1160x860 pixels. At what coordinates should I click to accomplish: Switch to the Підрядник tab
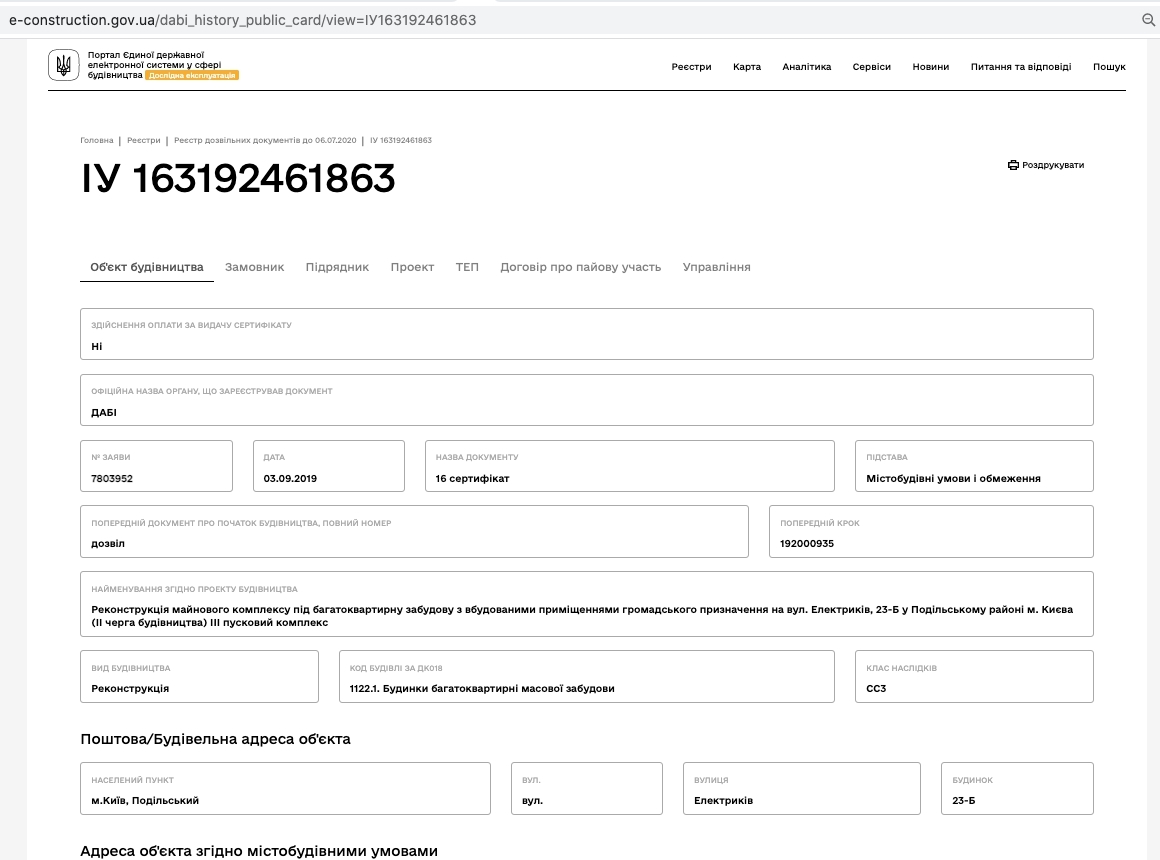point(337,267)
